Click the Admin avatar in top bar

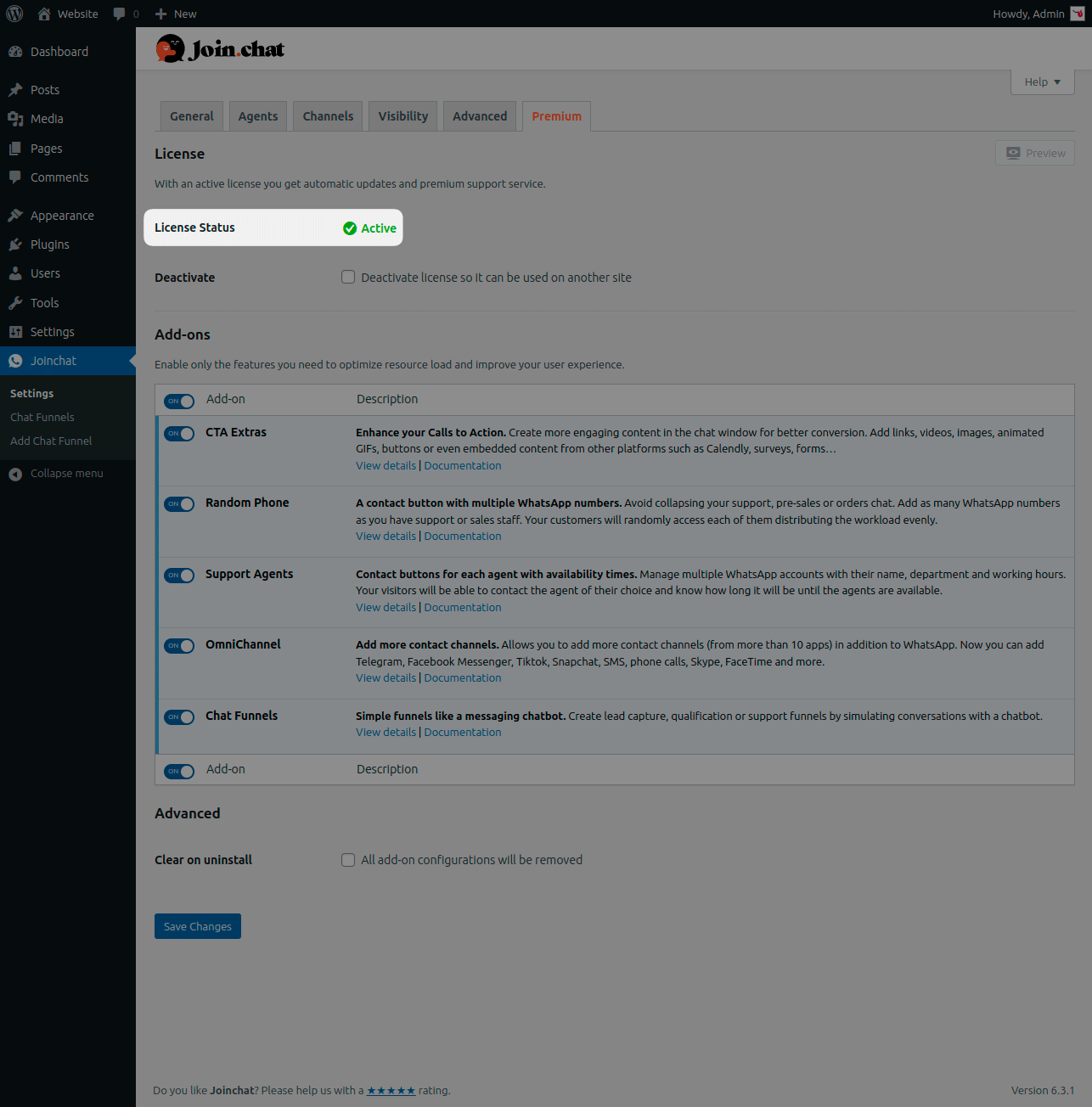1077,14
